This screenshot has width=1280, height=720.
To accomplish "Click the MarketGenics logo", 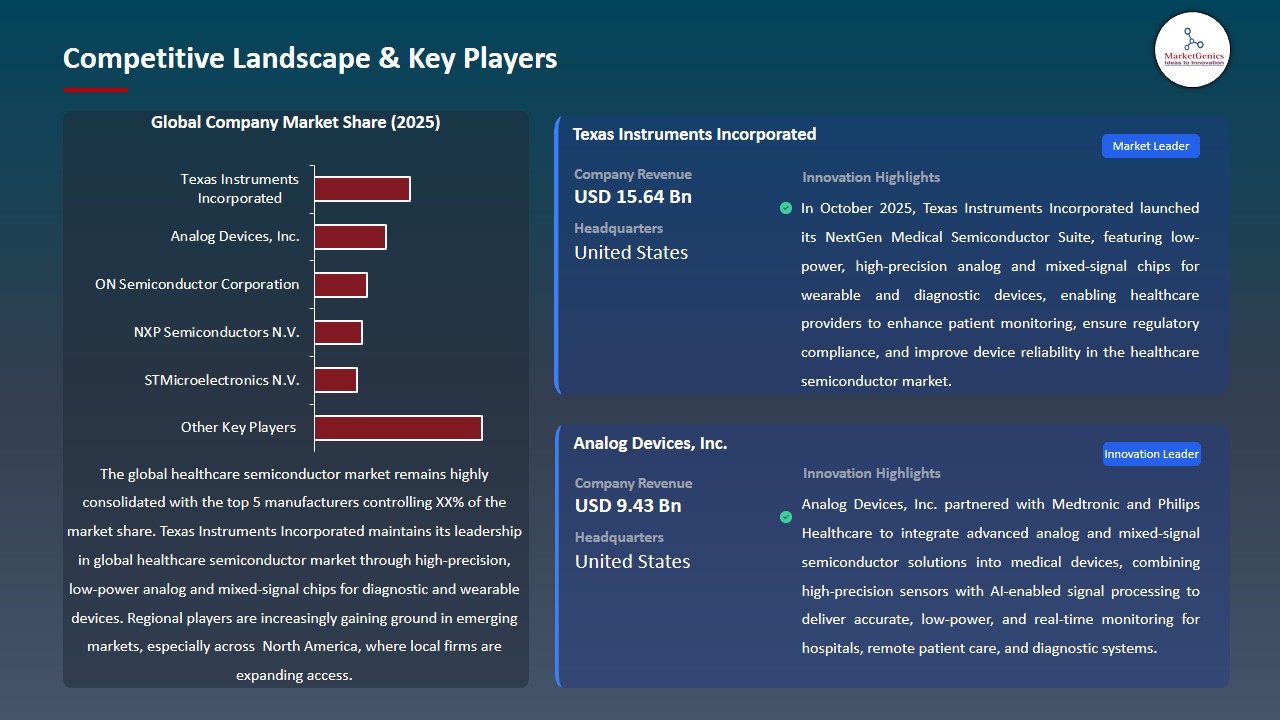I will coord(1192,50).
